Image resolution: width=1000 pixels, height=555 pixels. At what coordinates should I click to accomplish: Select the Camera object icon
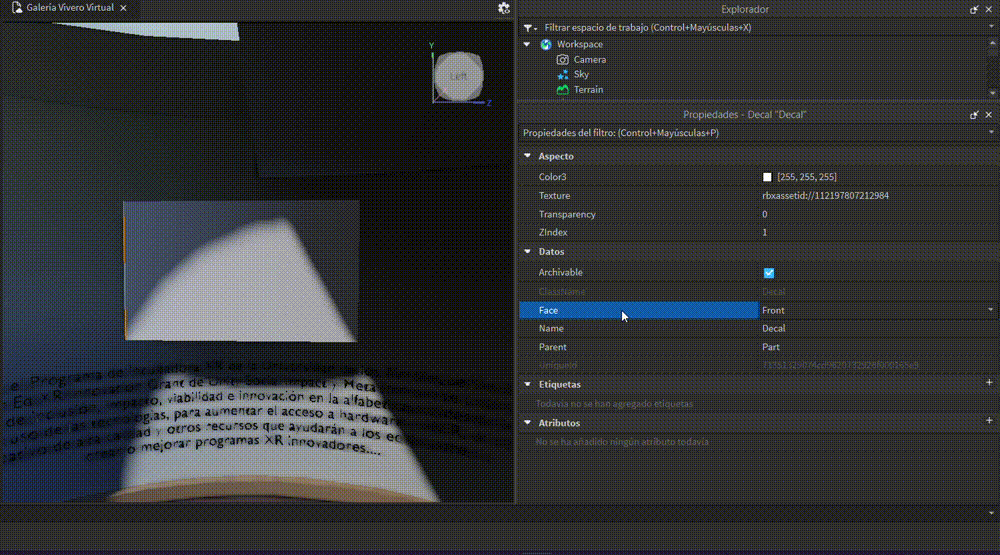tap(562, 60)
